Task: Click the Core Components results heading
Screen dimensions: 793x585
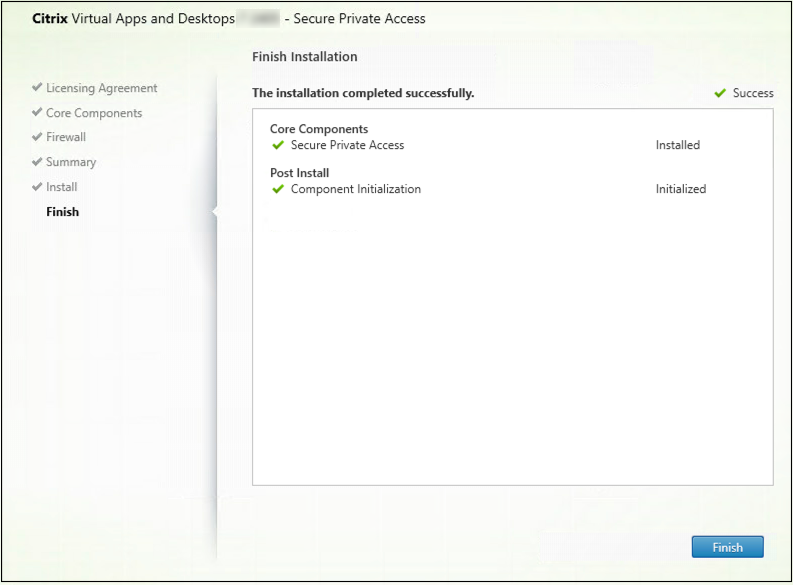Action: pos(319,130)
